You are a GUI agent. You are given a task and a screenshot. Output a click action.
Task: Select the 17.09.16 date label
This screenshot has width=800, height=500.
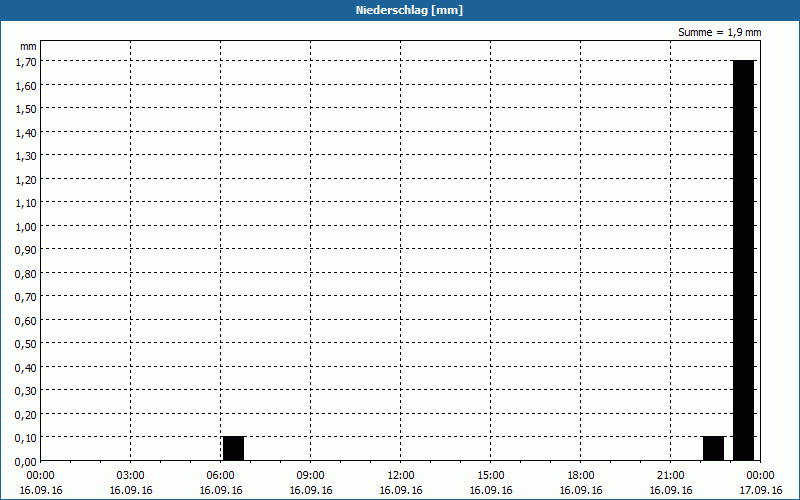point(760,490)
